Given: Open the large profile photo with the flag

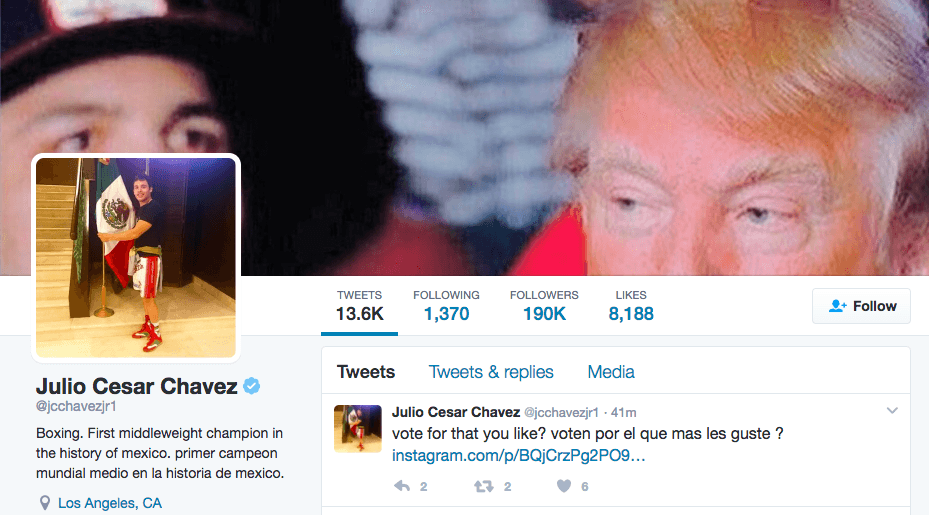Looking at the screenshot, I should 136,258.
